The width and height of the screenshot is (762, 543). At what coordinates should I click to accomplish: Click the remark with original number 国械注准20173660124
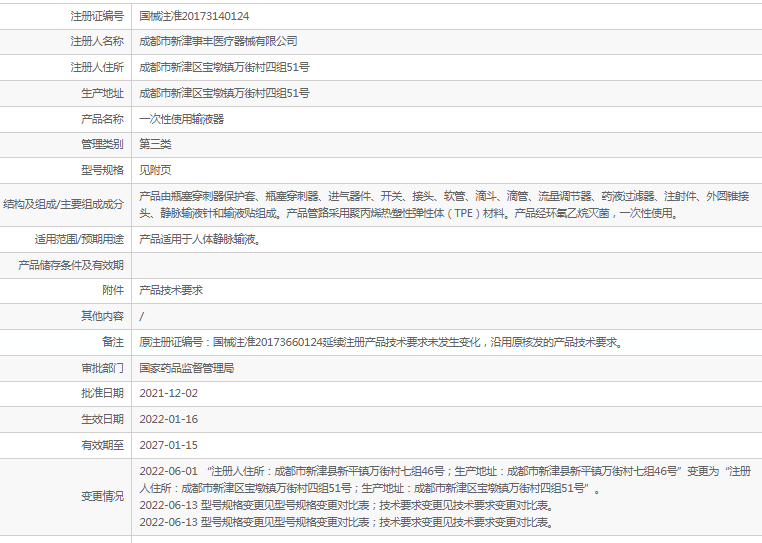(381, 342)
